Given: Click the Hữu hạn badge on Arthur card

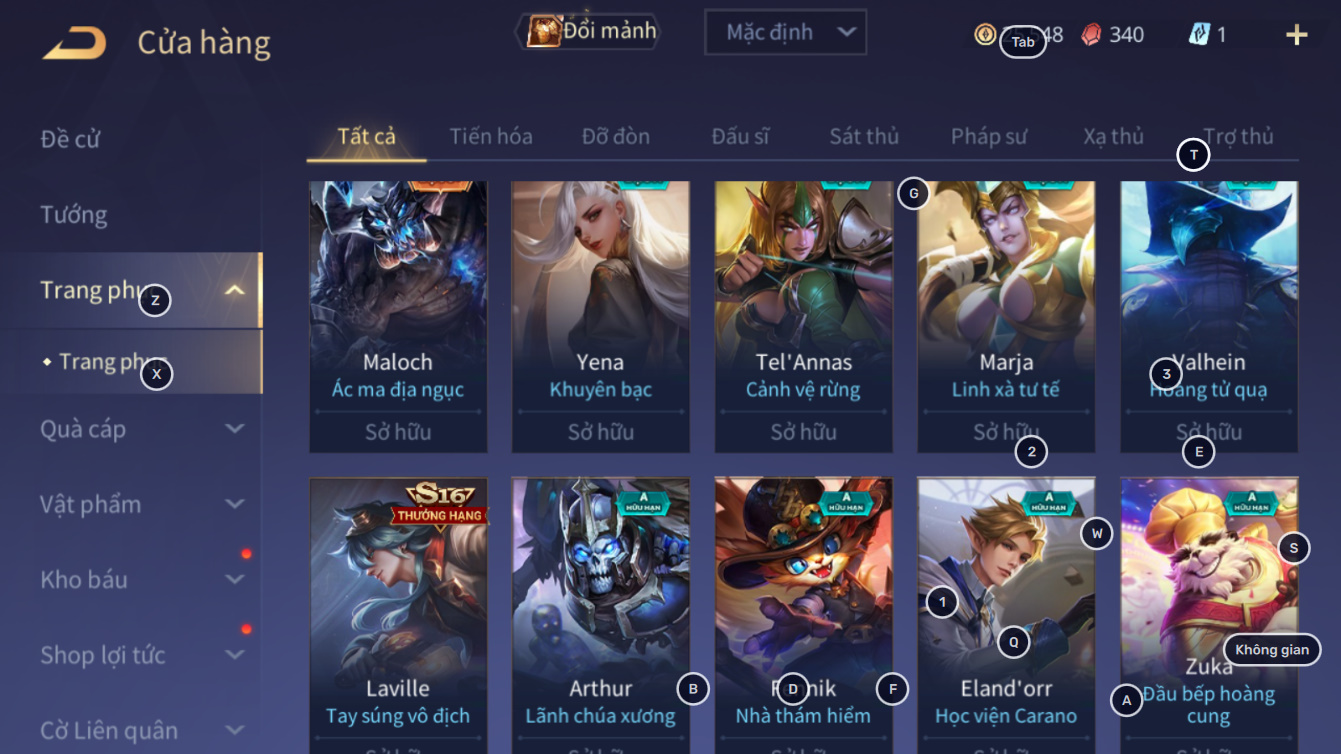Looking at the screenshot, I should tap(642, 502).
